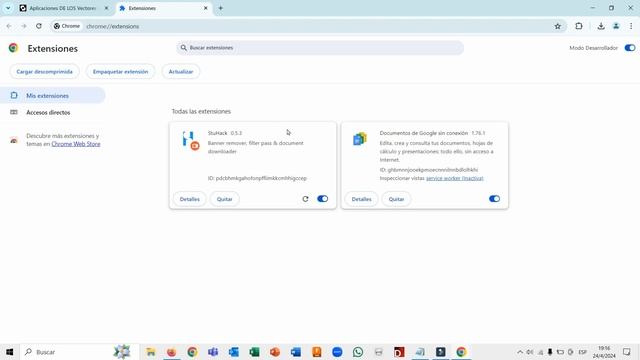Open PowerPoint from taskbar
640x360 pixels.
click(275, 352)
